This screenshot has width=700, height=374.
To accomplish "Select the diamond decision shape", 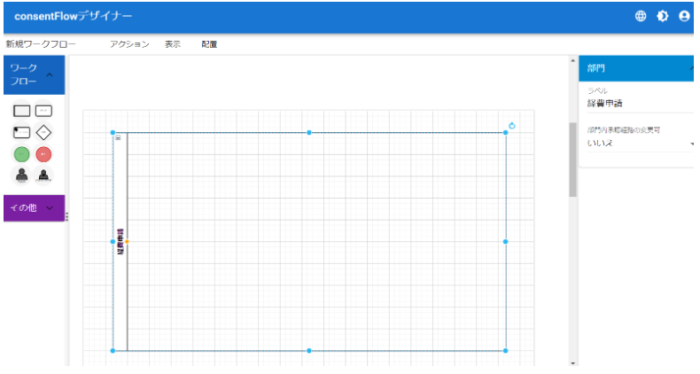I will pos(43,133).
